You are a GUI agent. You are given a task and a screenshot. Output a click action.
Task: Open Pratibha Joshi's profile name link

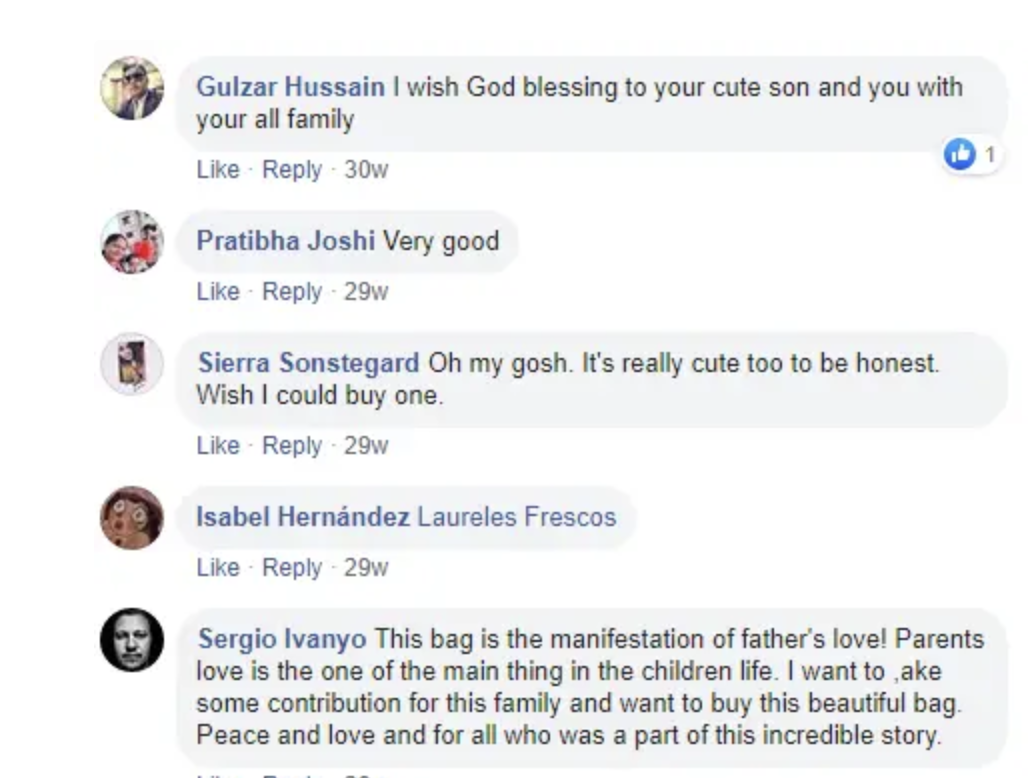(286, 241)
